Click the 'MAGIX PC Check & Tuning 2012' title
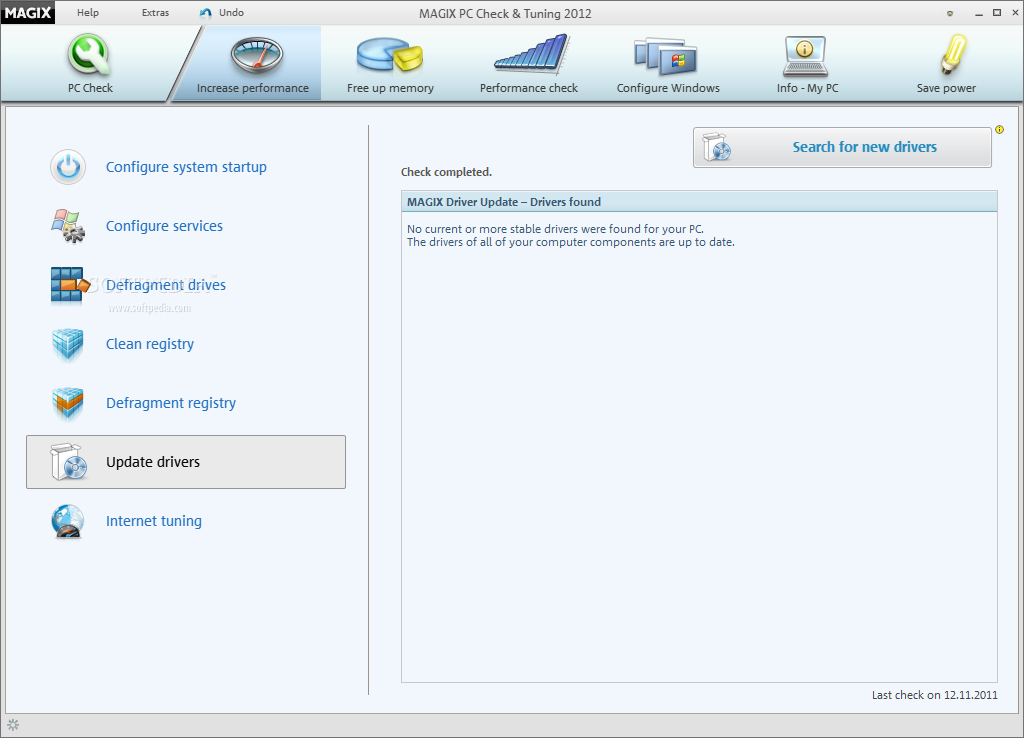The image size is (1024, 738). [x=505, y=14]
